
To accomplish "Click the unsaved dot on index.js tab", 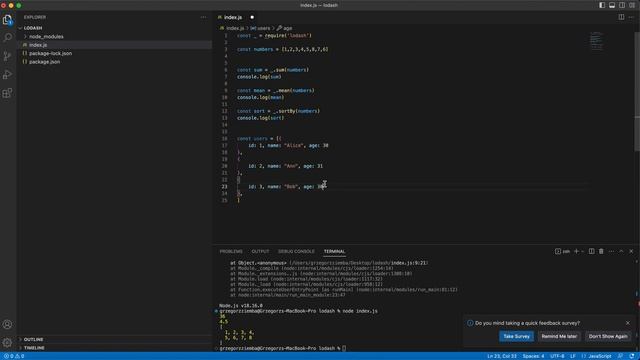I will [x=252, y=17].
